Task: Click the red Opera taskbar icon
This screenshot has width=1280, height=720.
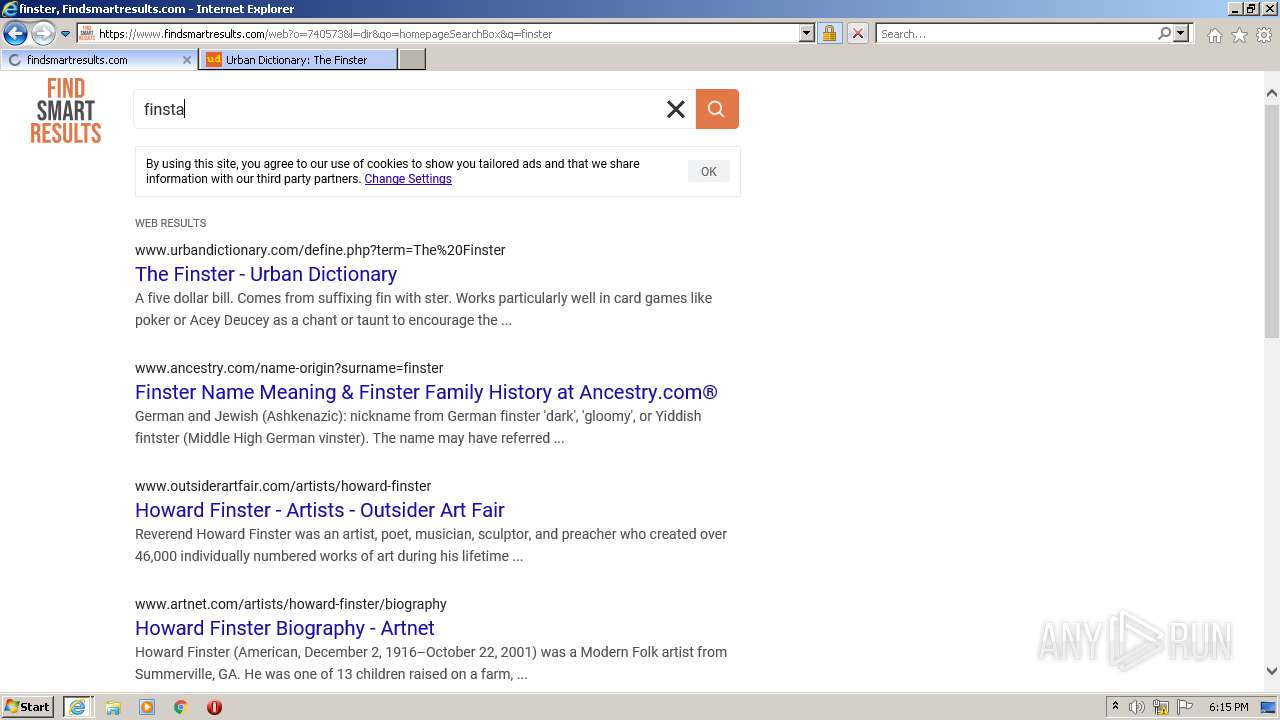Action: click(214, 707)
